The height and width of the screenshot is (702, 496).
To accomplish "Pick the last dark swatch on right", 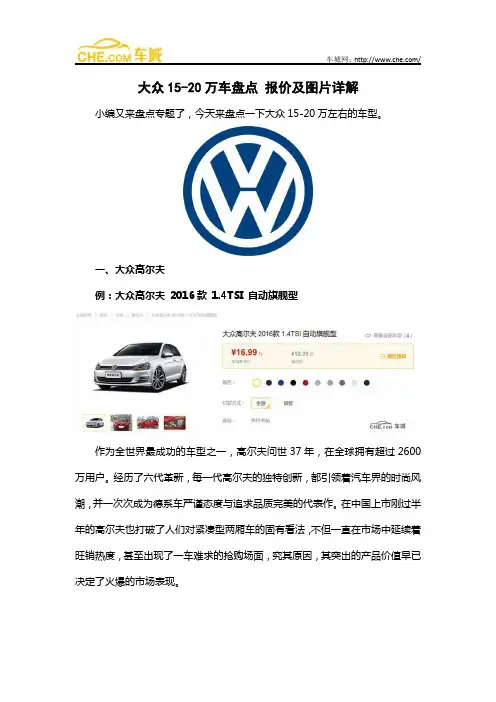I will pos(367,383).
